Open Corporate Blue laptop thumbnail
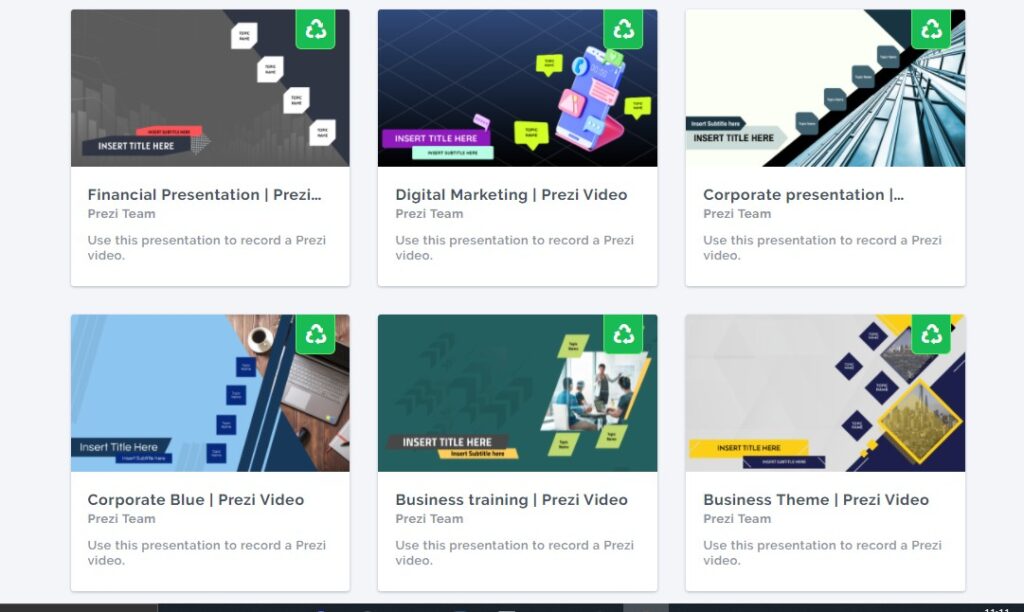This screenshot has height=612, width=1024. click(210, 393)
